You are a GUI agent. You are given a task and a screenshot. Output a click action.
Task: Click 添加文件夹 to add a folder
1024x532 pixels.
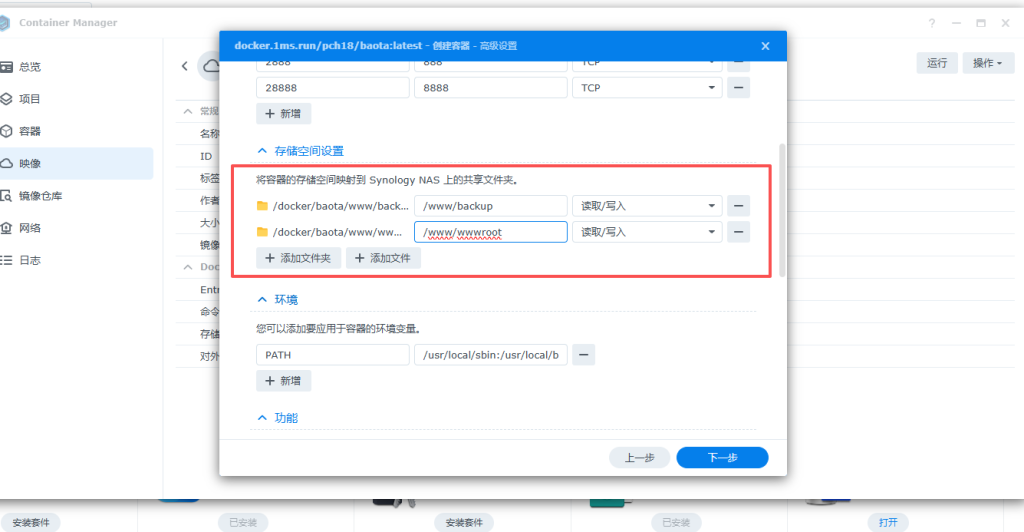(298, 258)
